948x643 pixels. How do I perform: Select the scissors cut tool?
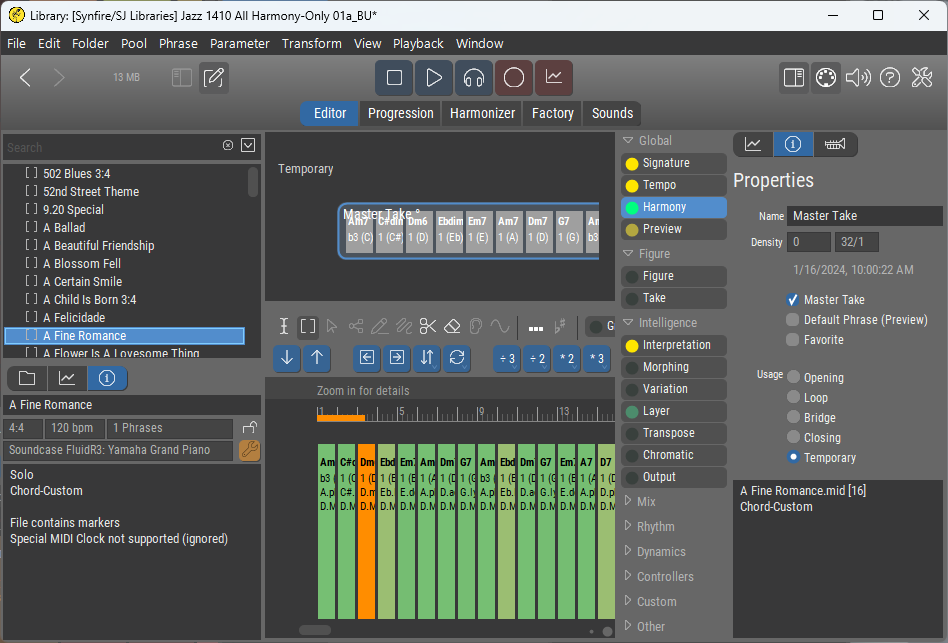click(x=428, y=326)
